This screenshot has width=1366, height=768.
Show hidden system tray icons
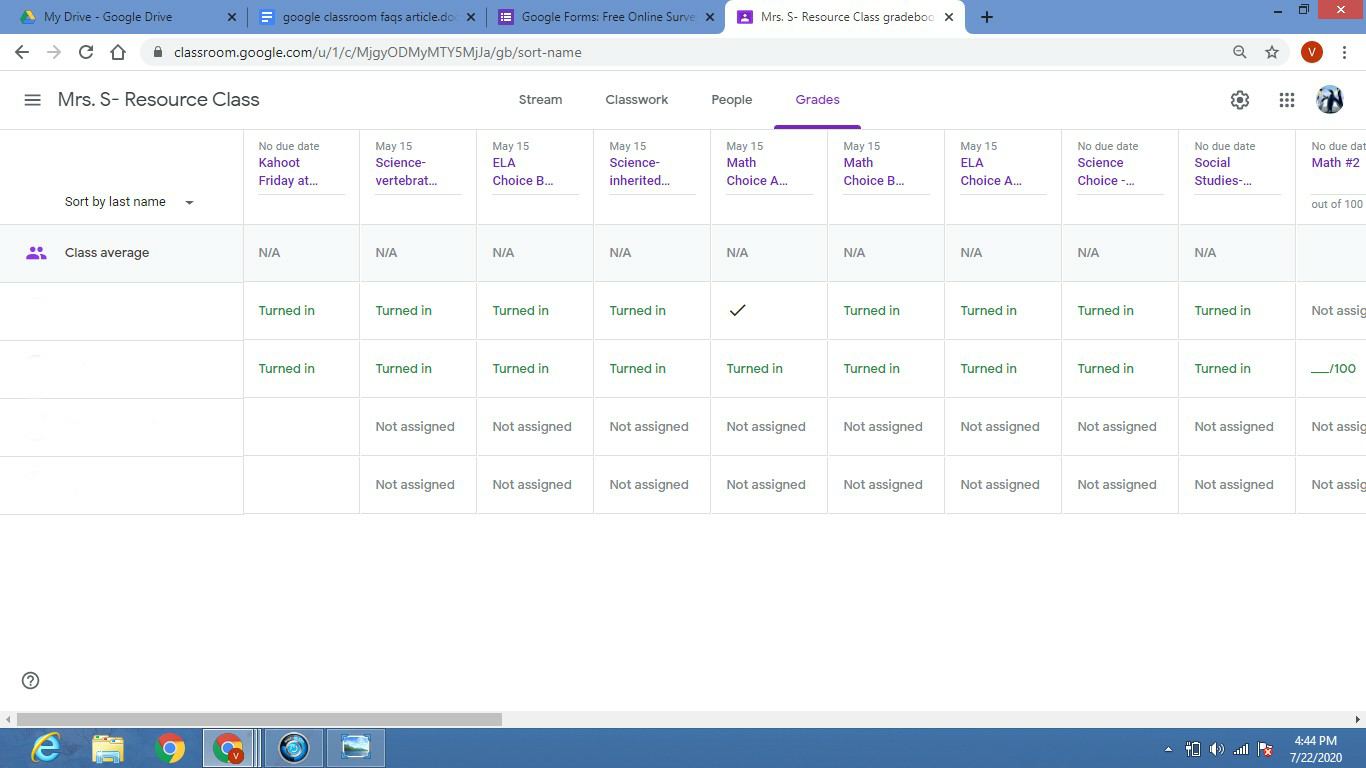[x=1168, y=749]
